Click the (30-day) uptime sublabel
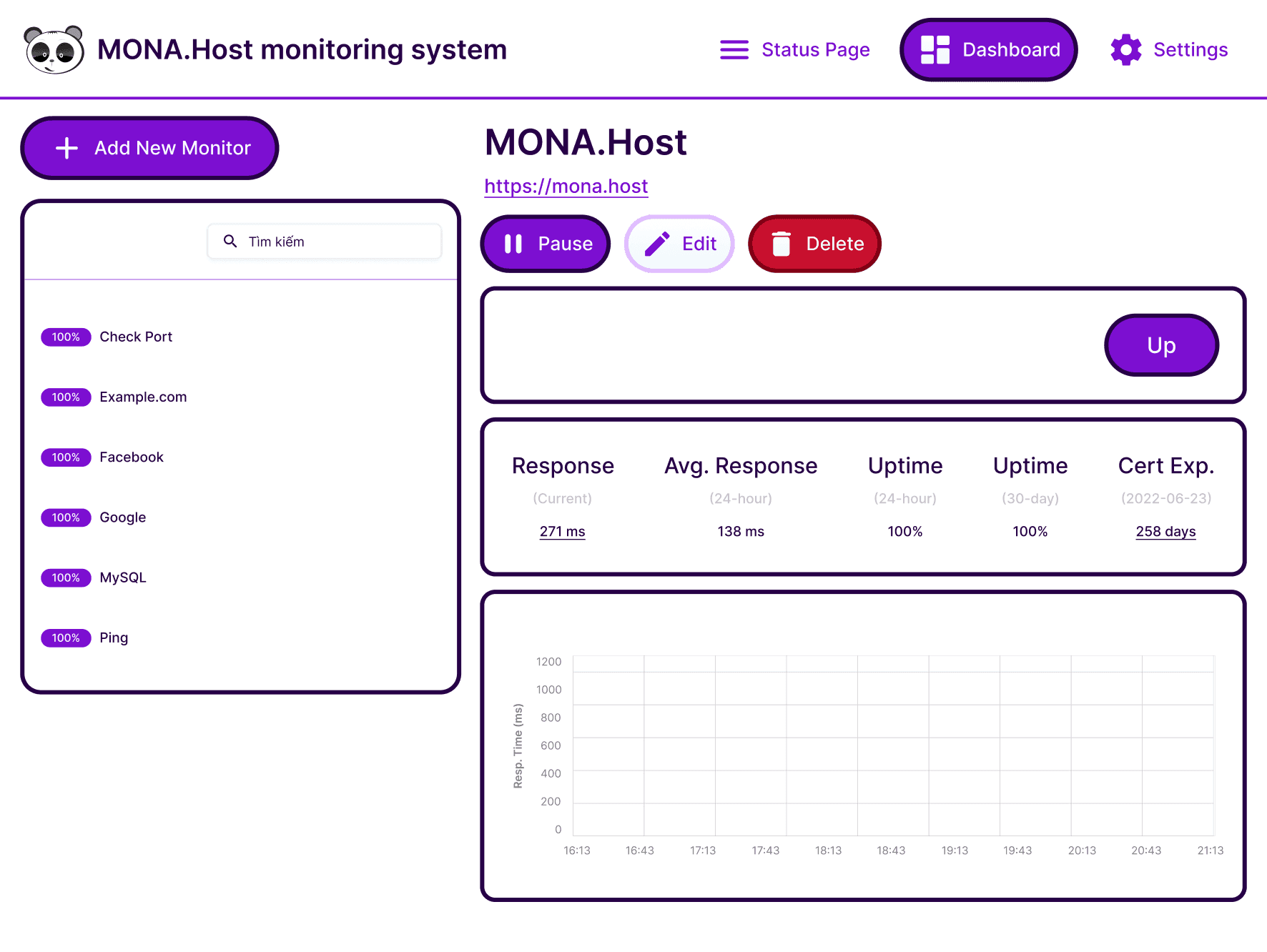Viewport: 1267px width, 952px height. [1030, 498]
